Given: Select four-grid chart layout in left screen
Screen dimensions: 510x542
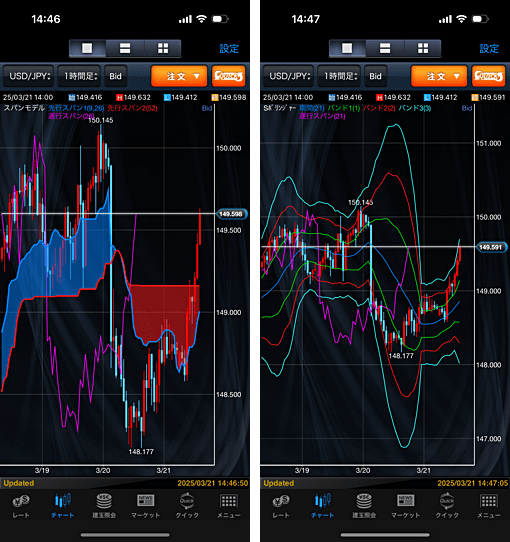Looking at the screenshot, I should pos(163,48).
